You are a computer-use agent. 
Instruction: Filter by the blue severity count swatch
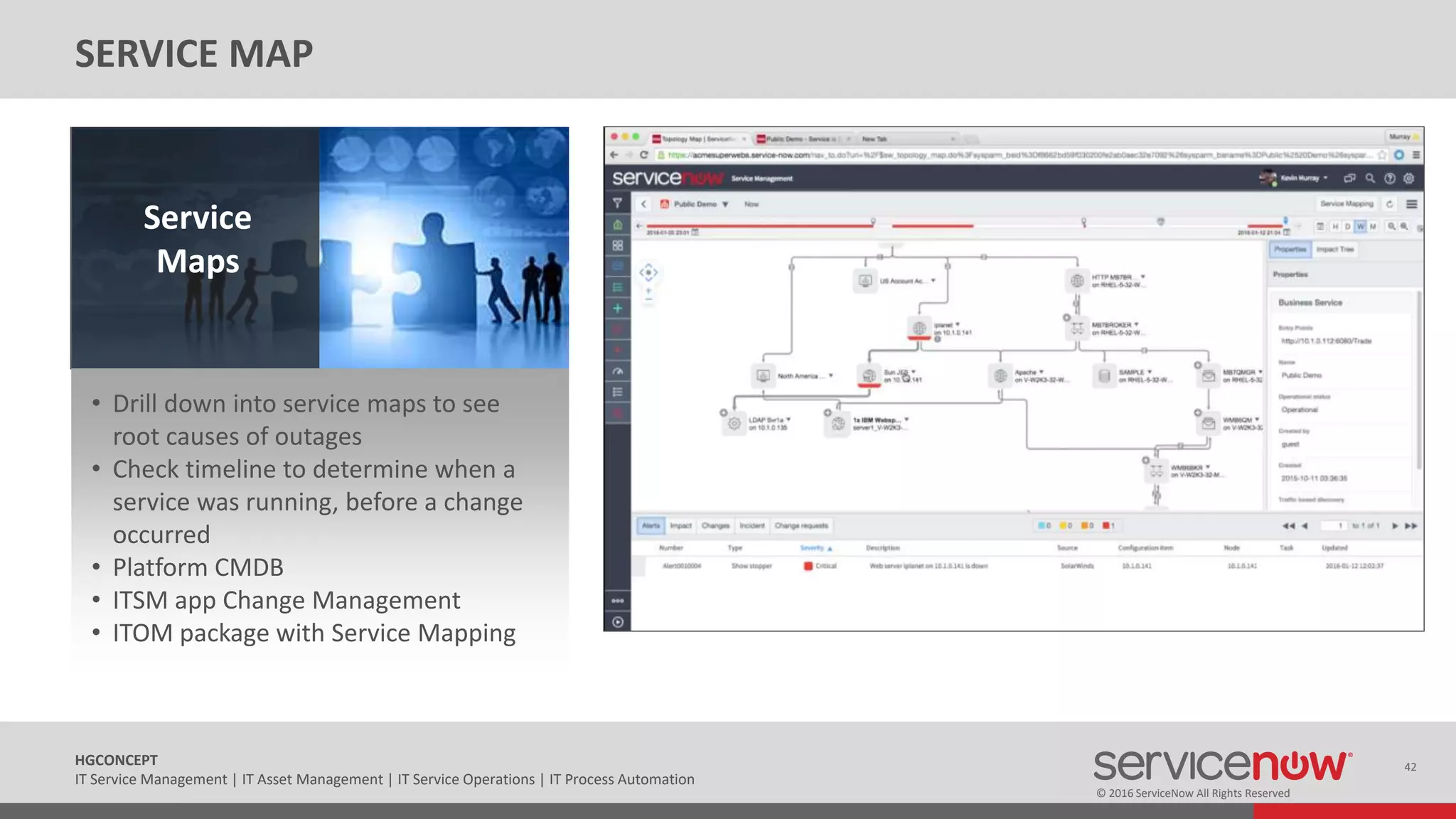(x=1044, y=526)
